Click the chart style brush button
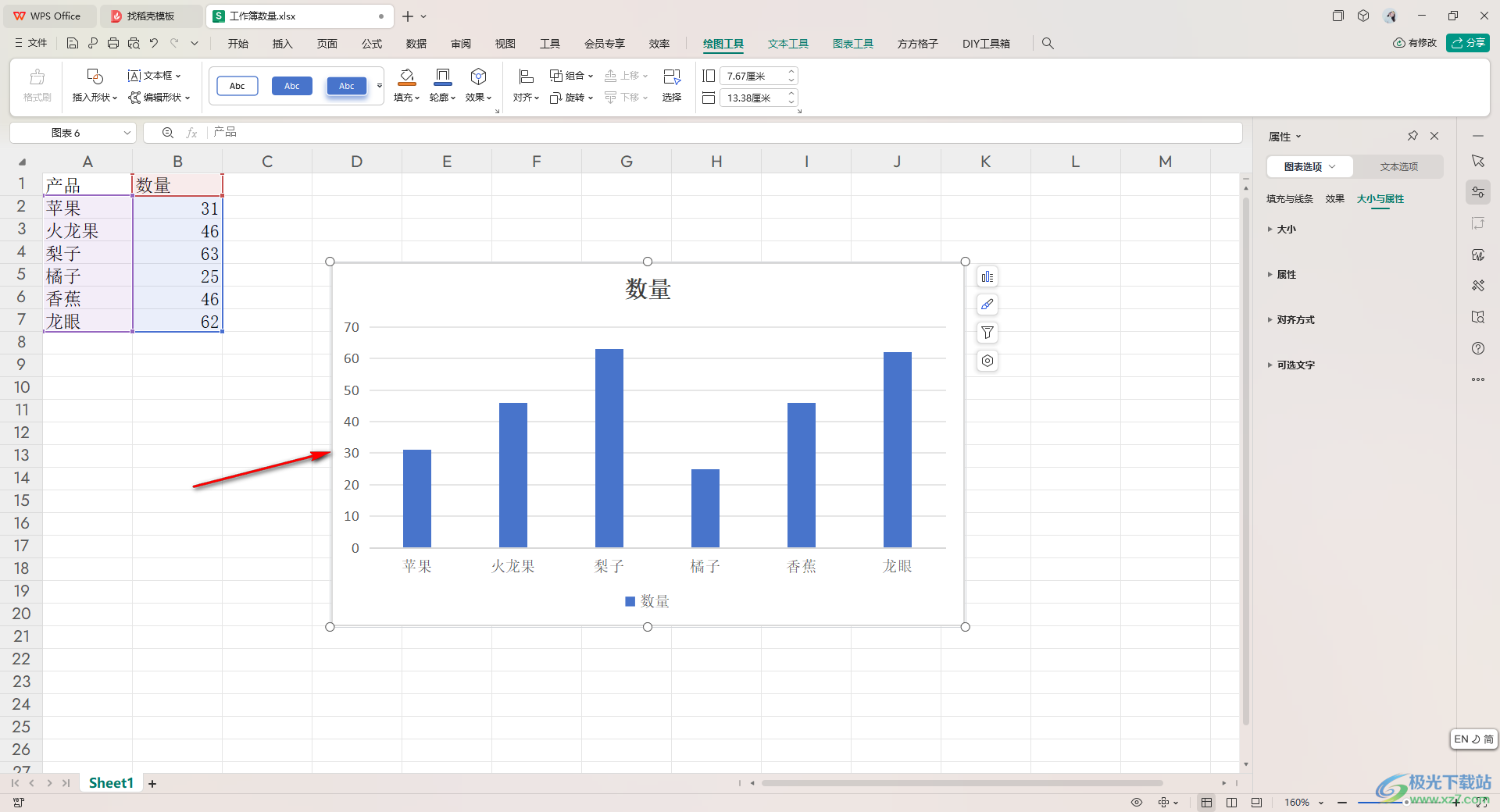The width and height of the screenshot is (1500, 812). pyautogui.click(x=987, y=304)
